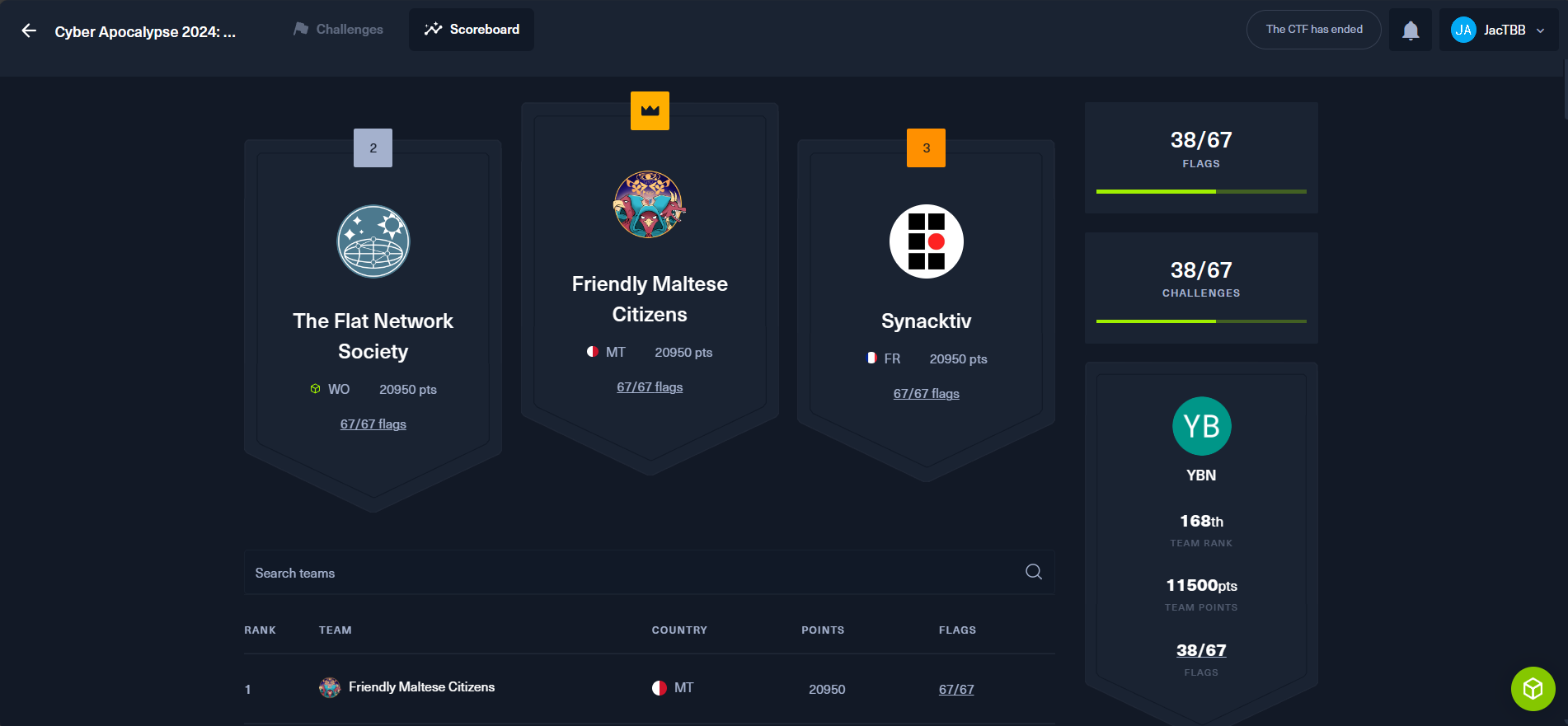Click the Flags progress bar
The image size is (1568, 726).
[1201, 191]
